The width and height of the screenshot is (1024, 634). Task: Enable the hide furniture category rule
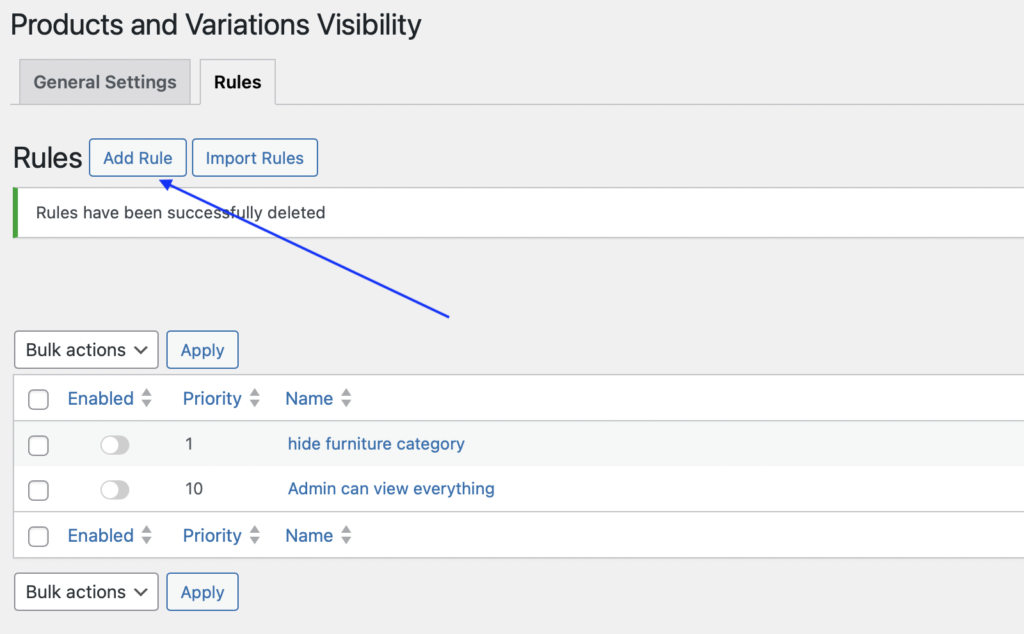[115, 445]
